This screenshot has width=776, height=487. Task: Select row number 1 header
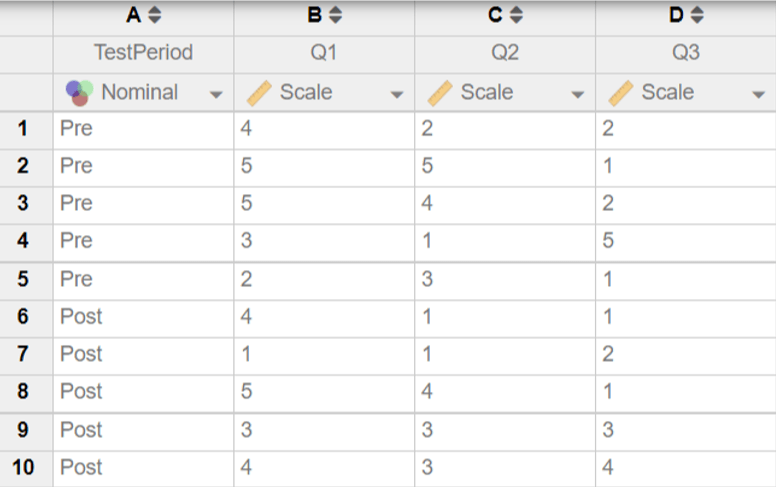coord(23,128)
